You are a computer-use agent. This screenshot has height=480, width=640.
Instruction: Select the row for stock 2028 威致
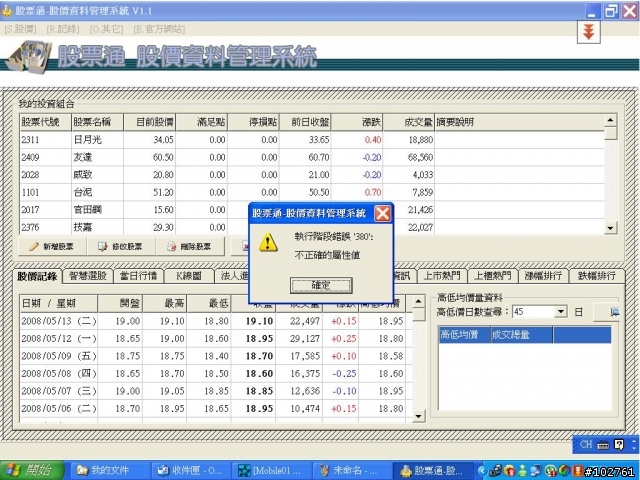coord(312,175)
